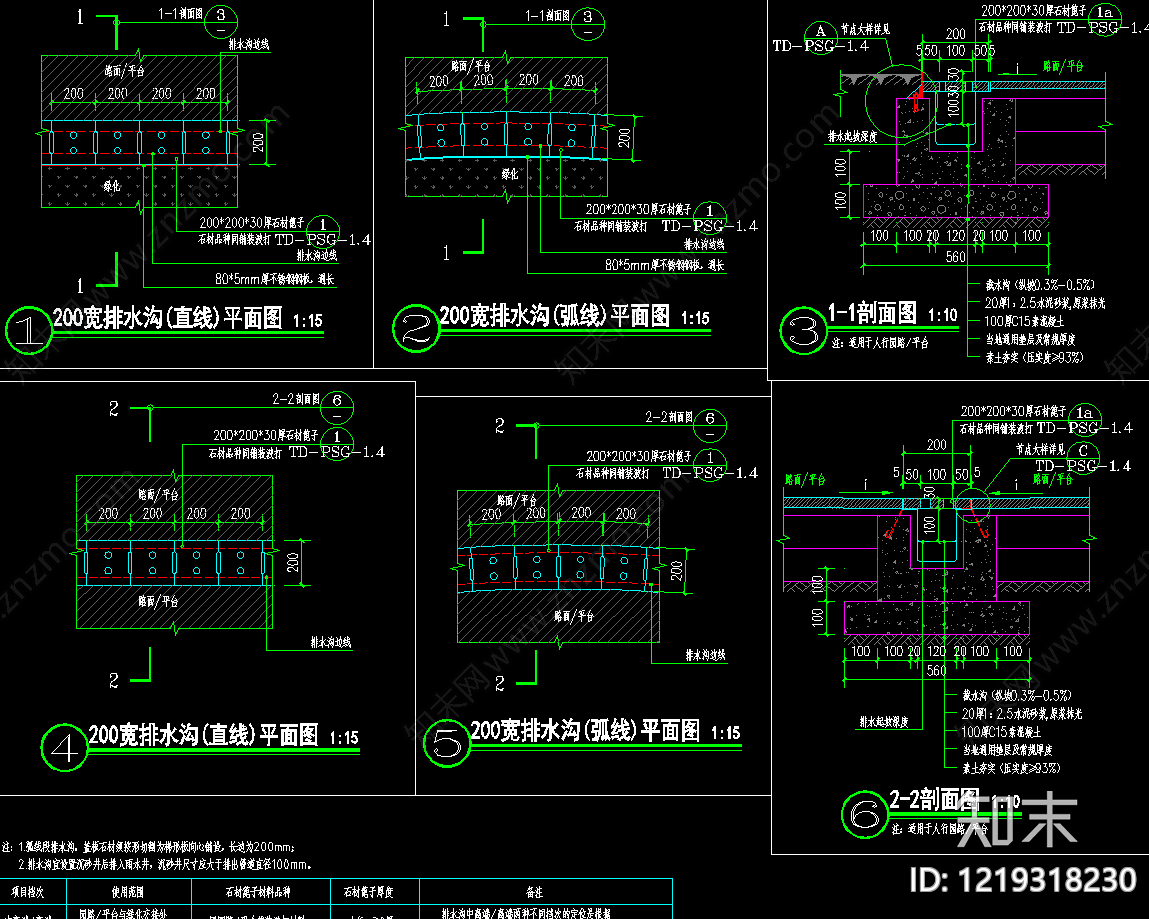Click the '素土夯实' note in drawing 3
The height and width of the screenshot is (919, 1149).
click(1034, 358)
